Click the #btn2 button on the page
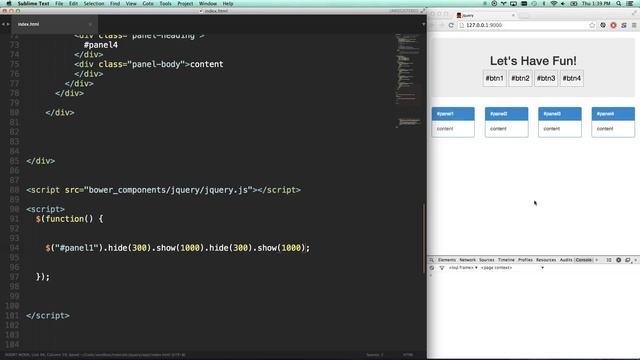The height and width of the screenshot is (360, 640). click(520, 78)
